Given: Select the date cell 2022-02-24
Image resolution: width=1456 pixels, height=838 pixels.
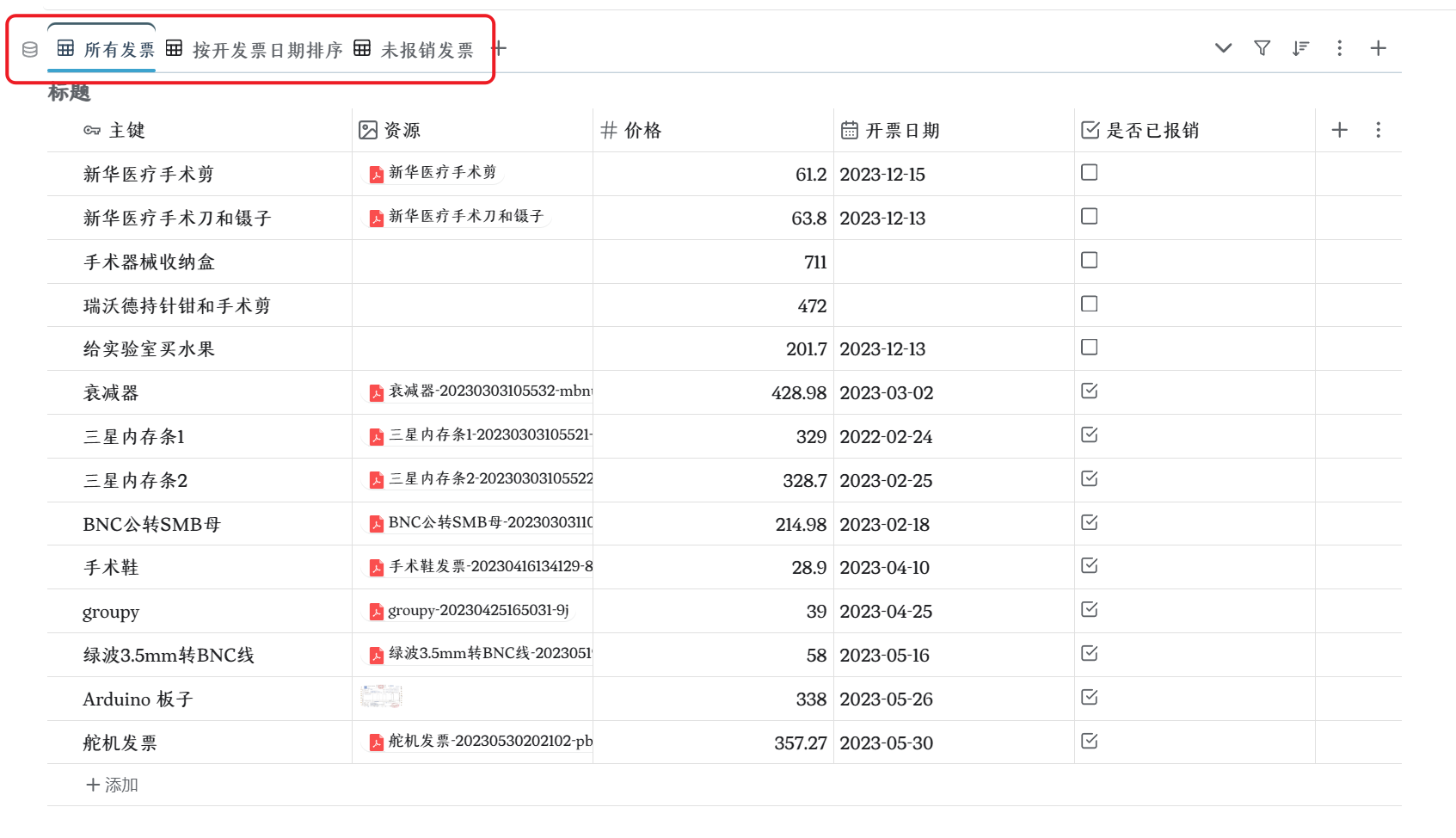Looking at the screenshot, I should [955, 436].
